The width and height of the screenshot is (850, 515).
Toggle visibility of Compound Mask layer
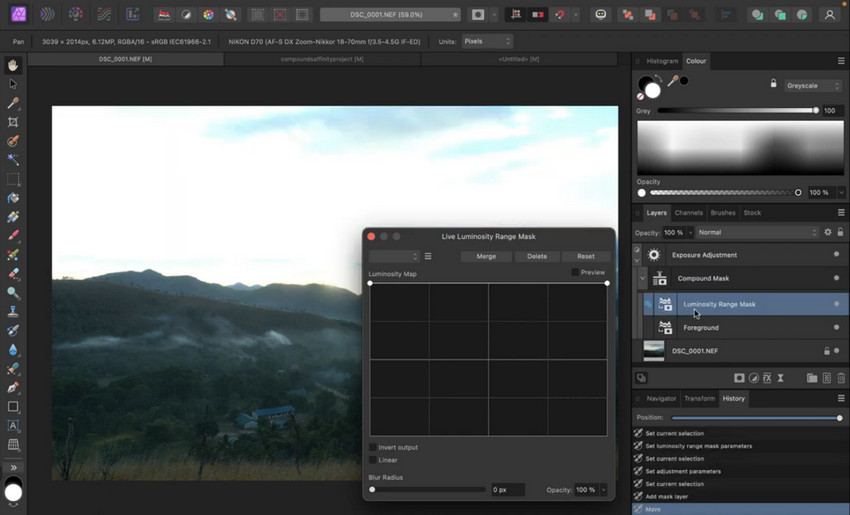[x=836, y=278]
